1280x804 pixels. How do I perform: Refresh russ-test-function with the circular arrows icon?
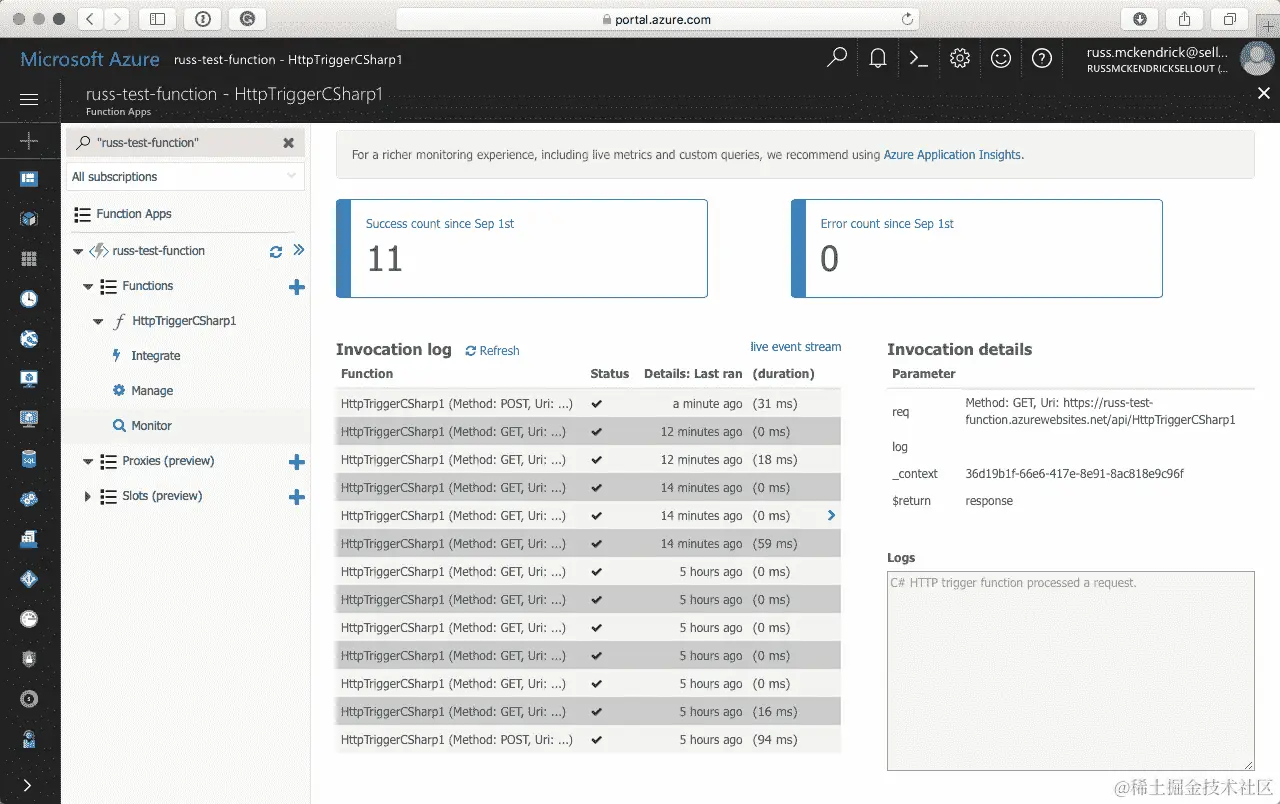(276, 251)
